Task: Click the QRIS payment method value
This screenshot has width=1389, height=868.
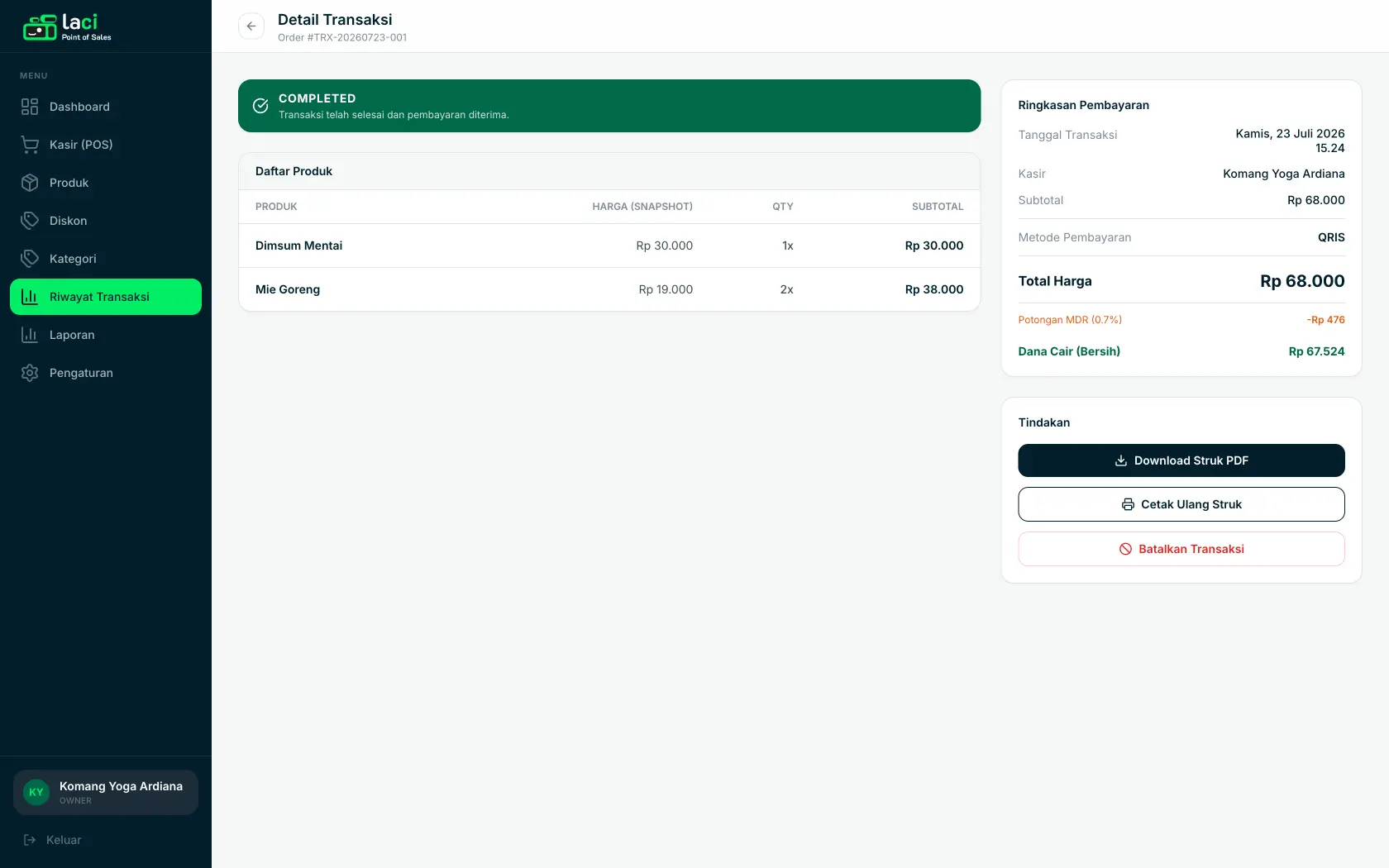Action: coord(1331,237)
